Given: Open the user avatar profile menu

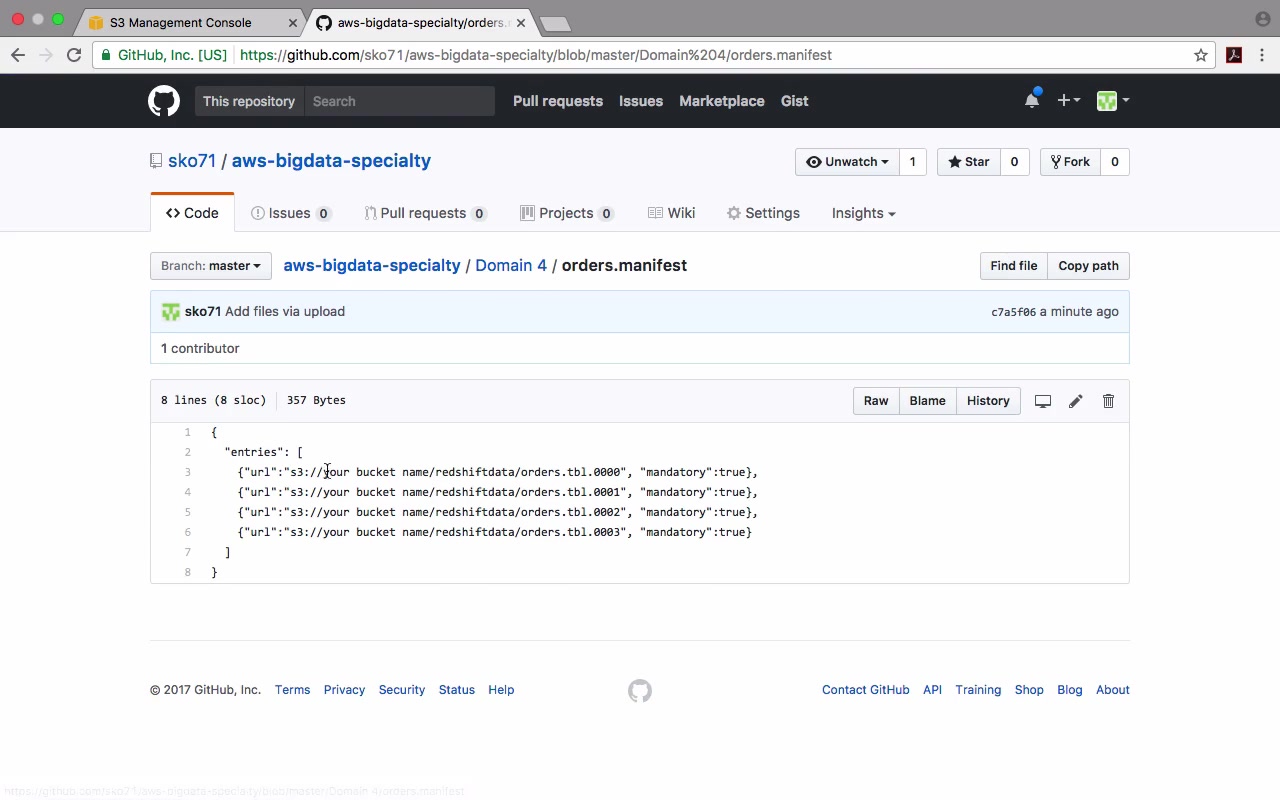Looking at the screenshot, I should [1112, 101].
